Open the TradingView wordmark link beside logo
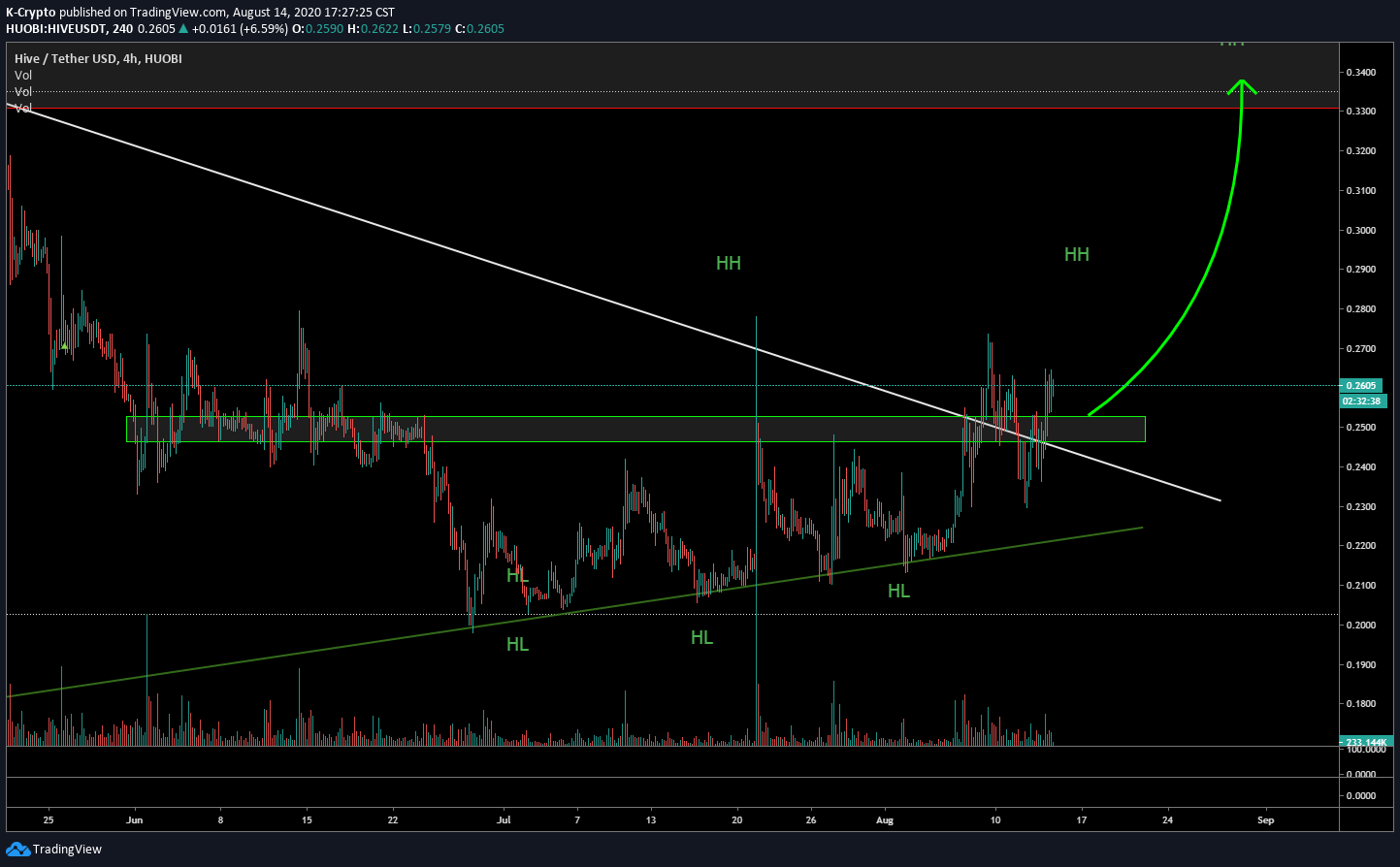Viewport: 1400px width, 867px height. pyautogui.click(x=67, y=850)
